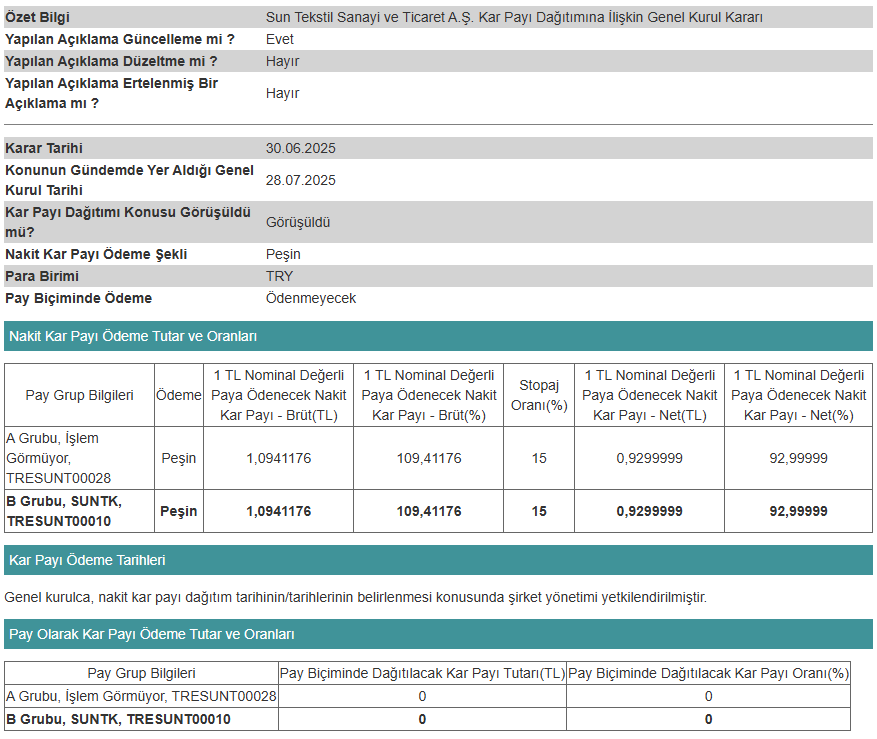
Task: Click the 'Kar Payı - Net(%)' column header
Action: [x=799, y=396]
